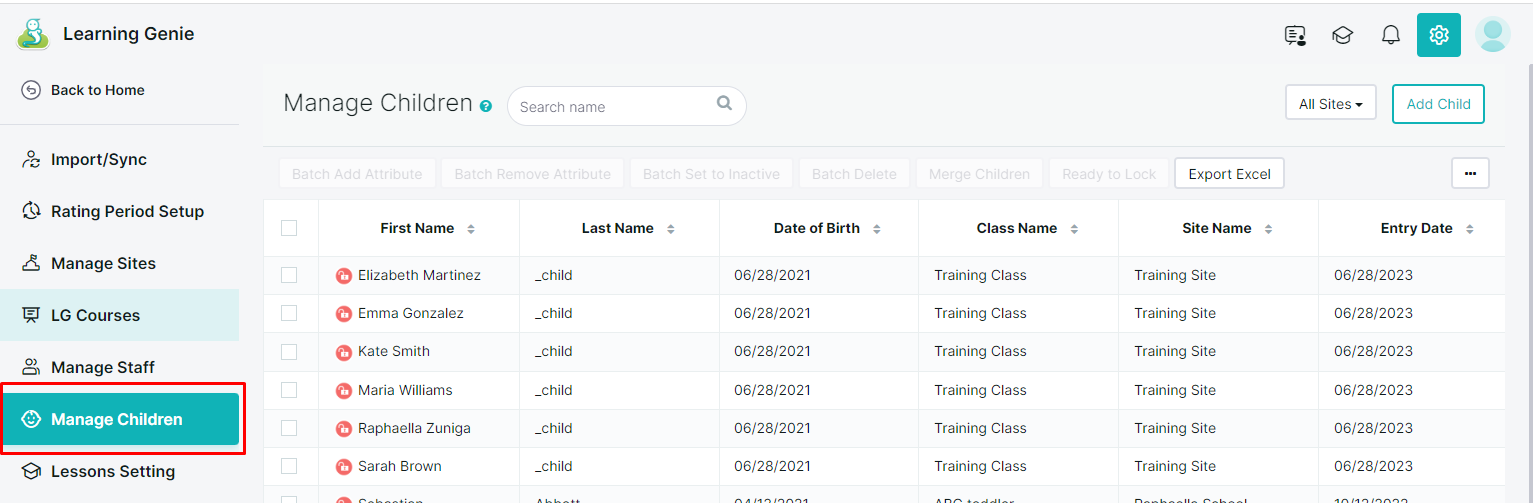Focus the Search name input field

(x=612, y=107)
